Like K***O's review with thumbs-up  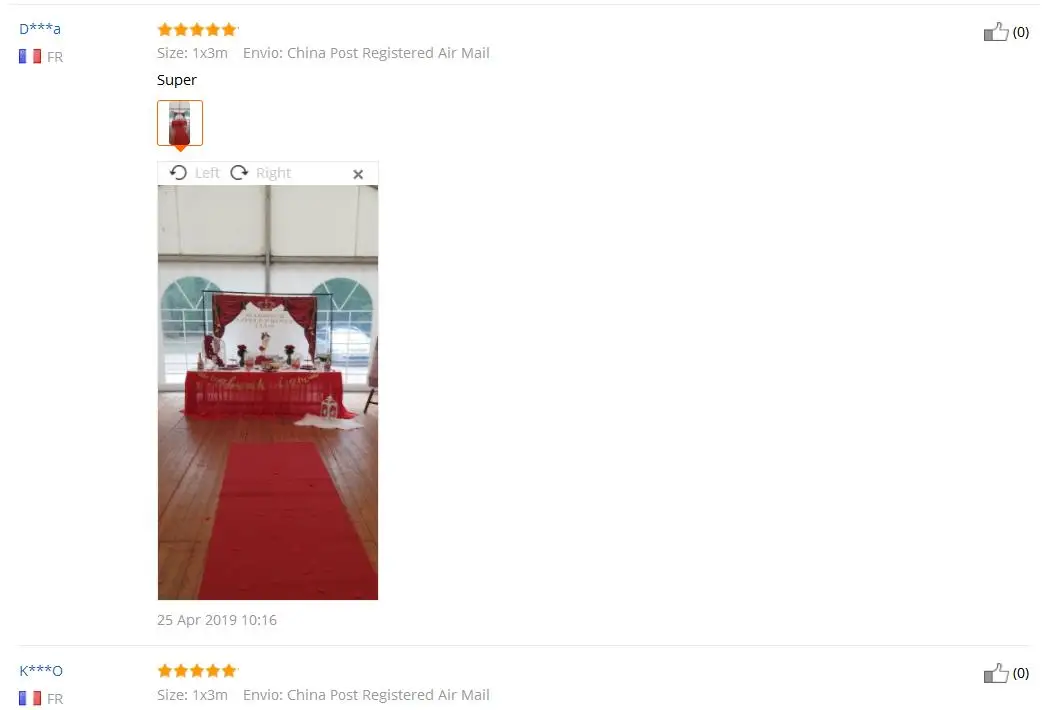coord(996,673)
